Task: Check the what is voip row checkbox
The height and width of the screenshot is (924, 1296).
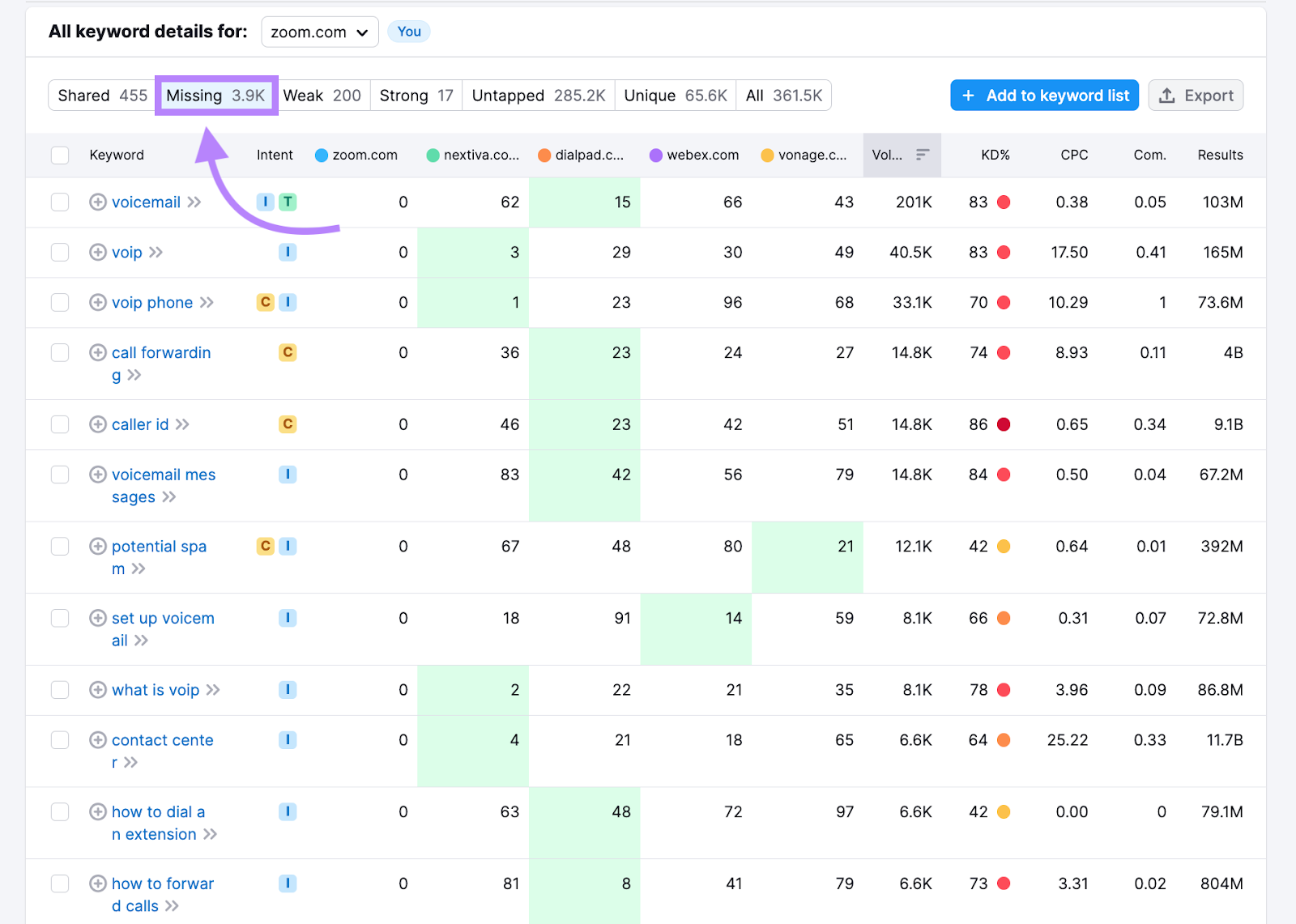Action: pyautogui.click(x=60, y=690)
